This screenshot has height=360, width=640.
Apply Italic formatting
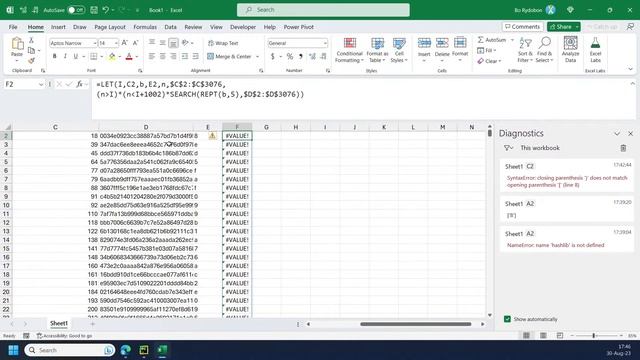(x=65, y=56)
